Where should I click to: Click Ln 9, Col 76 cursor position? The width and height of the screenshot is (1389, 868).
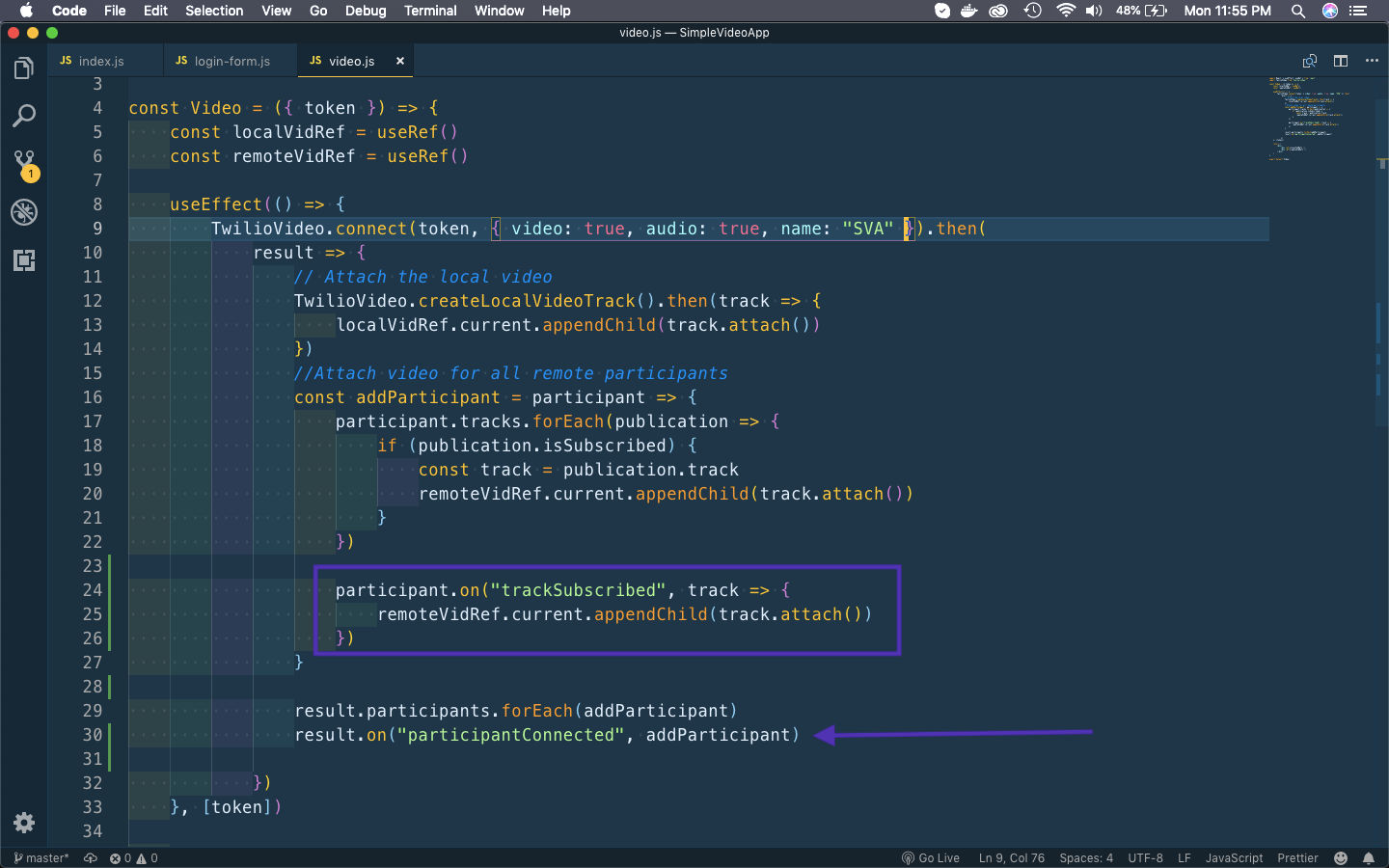click(x=1012, y=858)
